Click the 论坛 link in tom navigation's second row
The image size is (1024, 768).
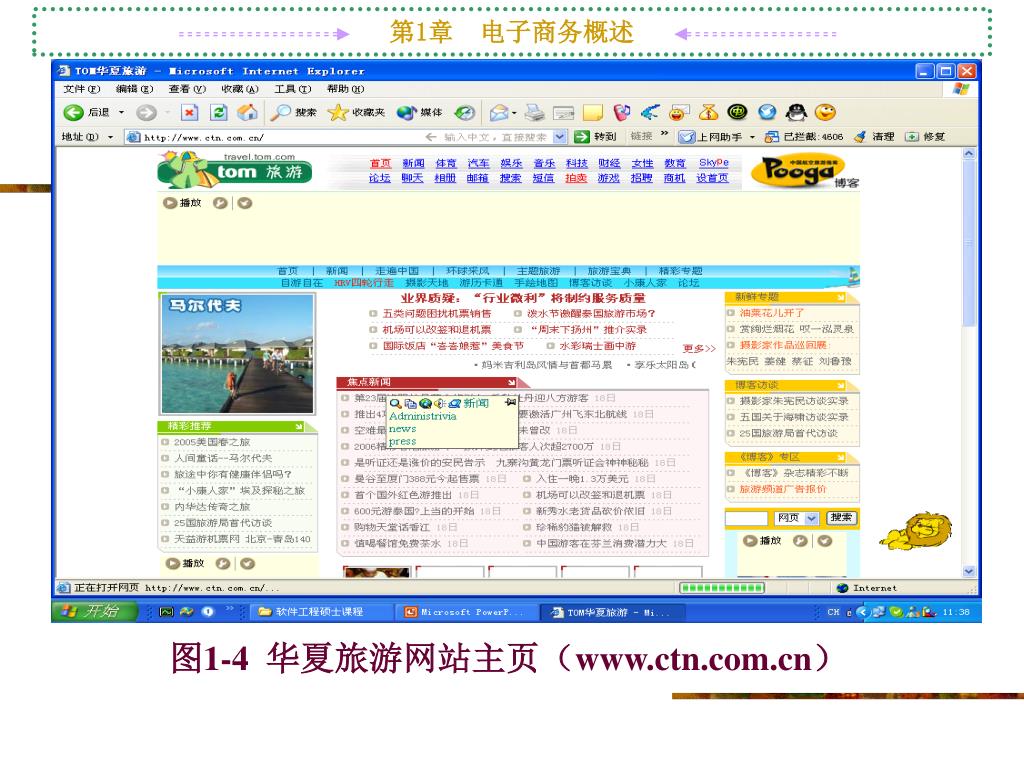click(379, 178)
